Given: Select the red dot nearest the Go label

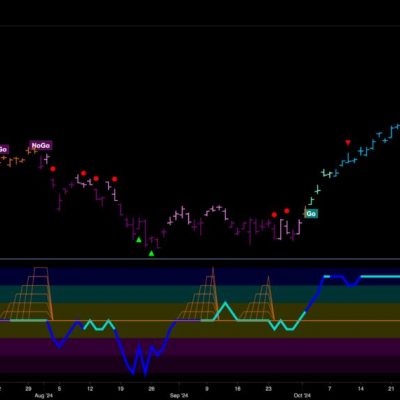Looking at the screenshot, I should (x=287, y=211).
